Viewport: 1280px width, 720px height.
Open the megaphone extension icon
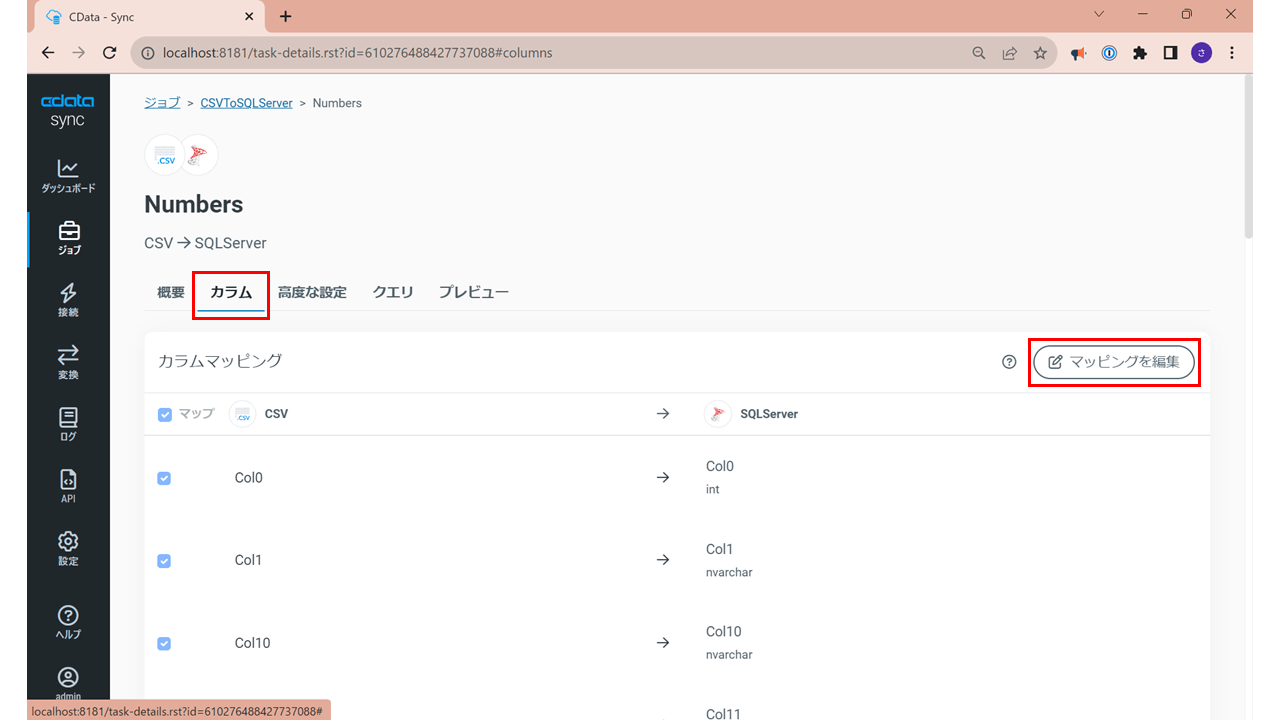[x=1078, y=53]
